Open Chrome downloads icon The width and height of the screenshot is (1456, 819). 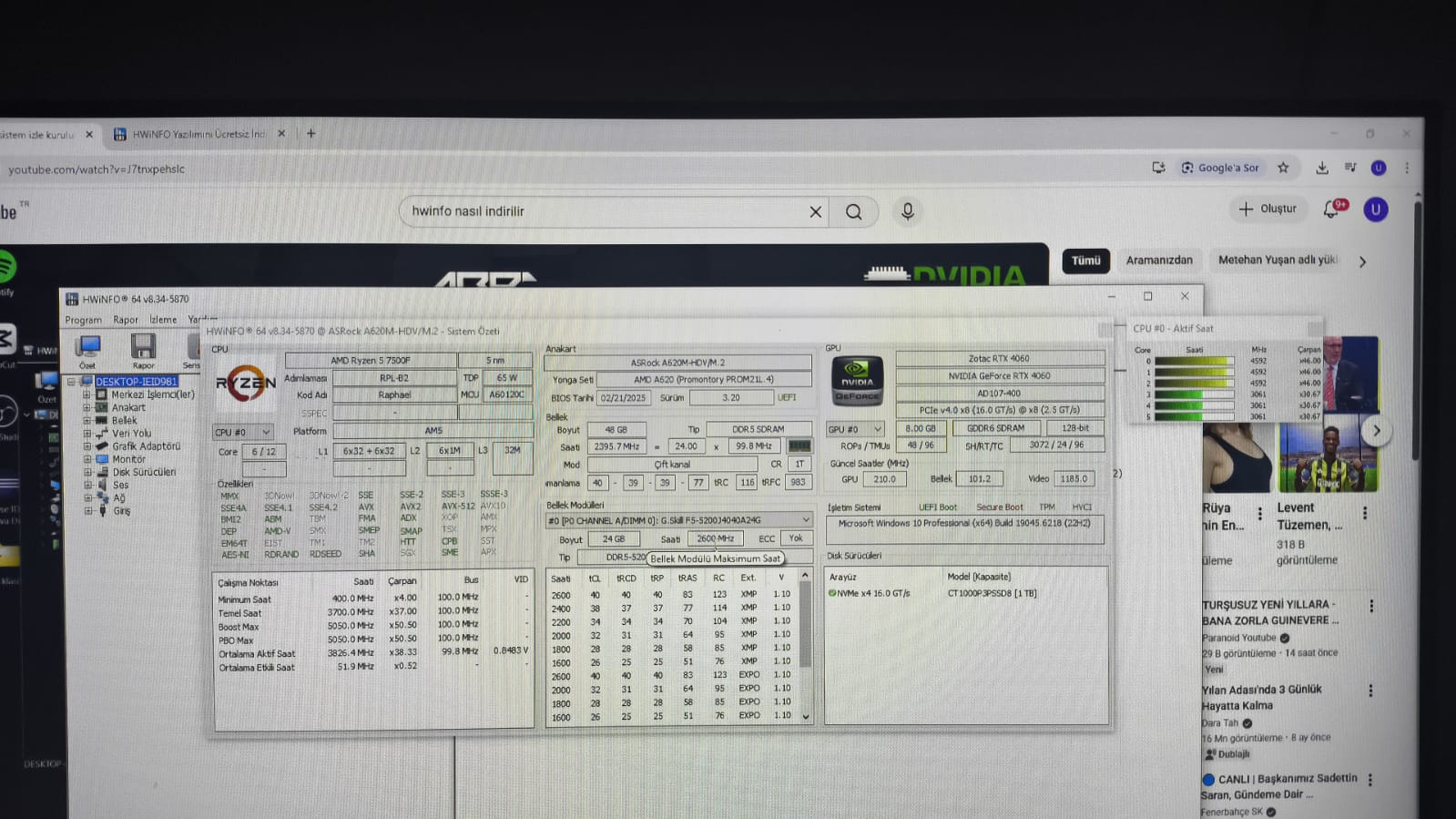coord(1321,168)
